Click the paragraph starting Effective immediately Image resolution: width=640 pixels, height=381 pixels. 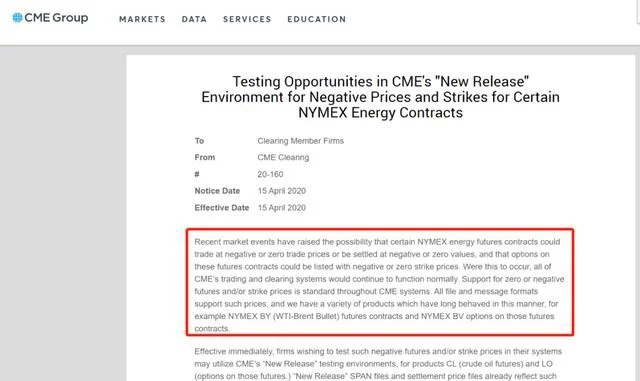[x=378, y=363]
